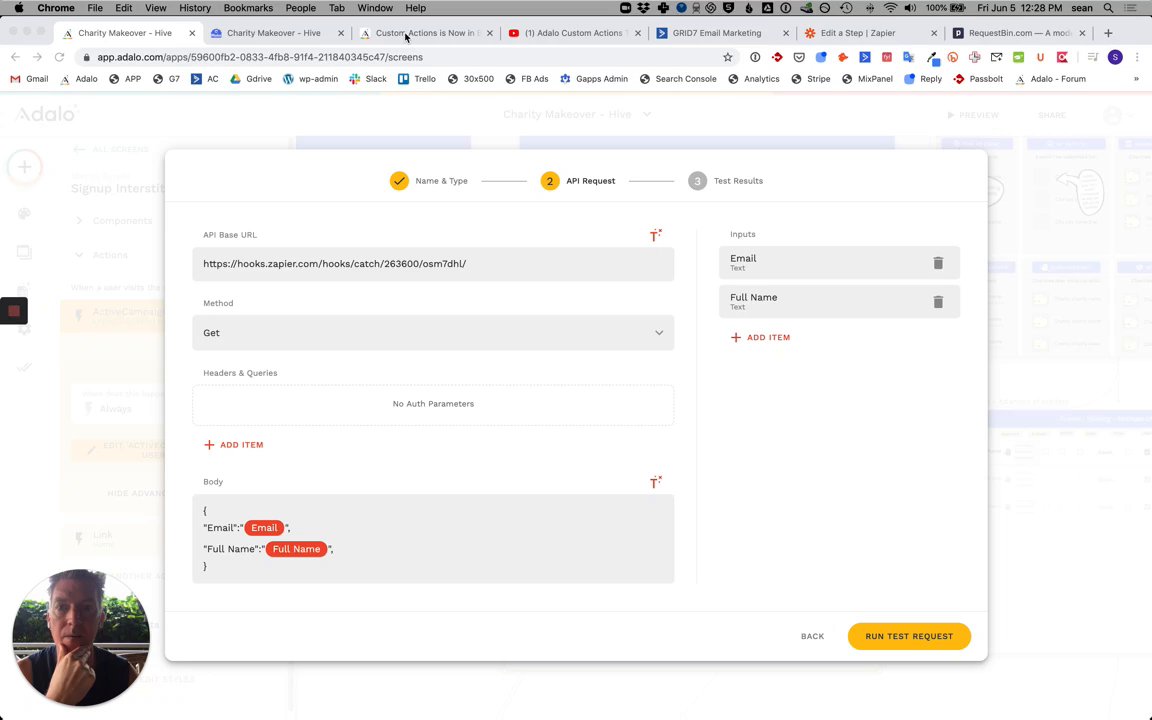Click the No Auth Parameters placeholder box
Image resolution: width=1152 pixels, height=720 pixels.
433,404
